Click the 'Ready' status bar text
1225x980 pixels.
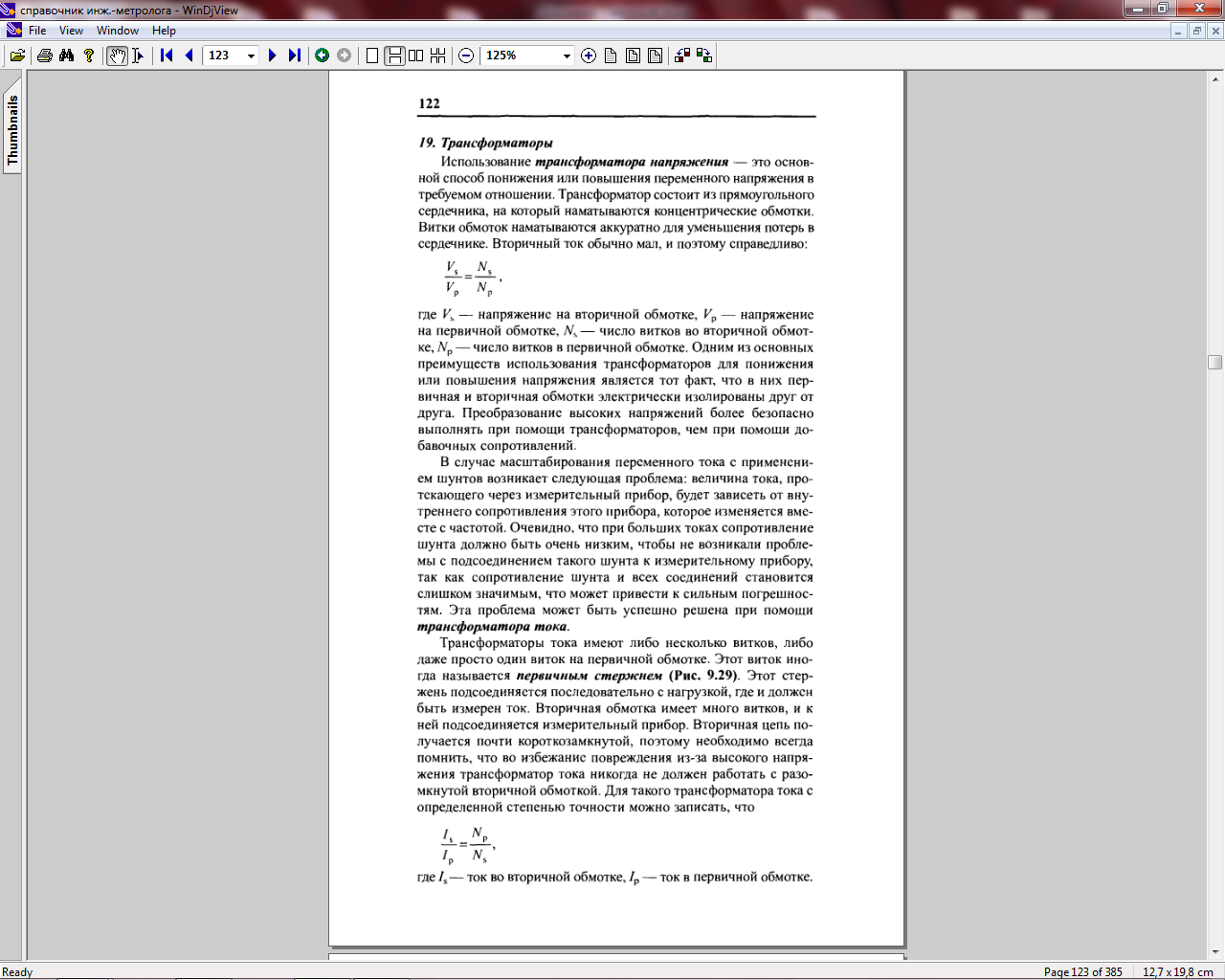coord(17,971)
